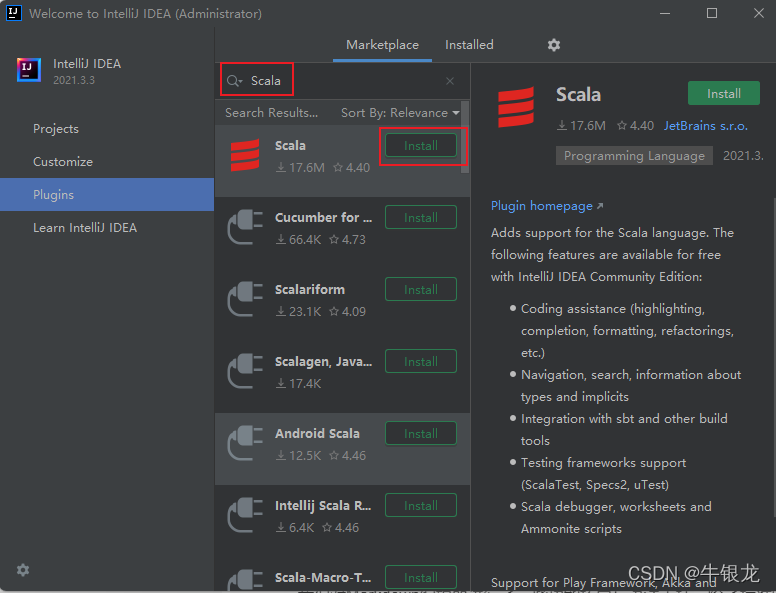Image resolution: width=776 pixels, height=593 pixels.
Task: Select the Scalagen, Java... plugin name
Action: pos(323,362)
